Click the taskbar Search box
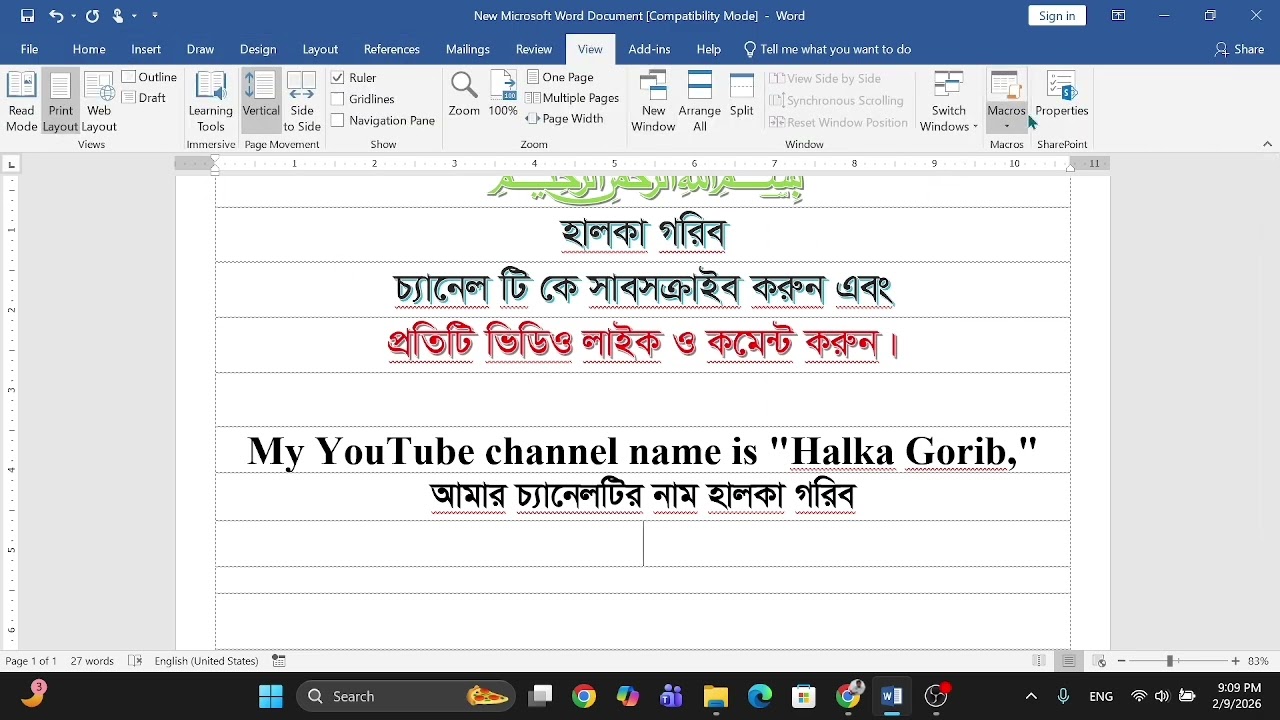This screenshot has width=1280, height=720. coord(406,696)
